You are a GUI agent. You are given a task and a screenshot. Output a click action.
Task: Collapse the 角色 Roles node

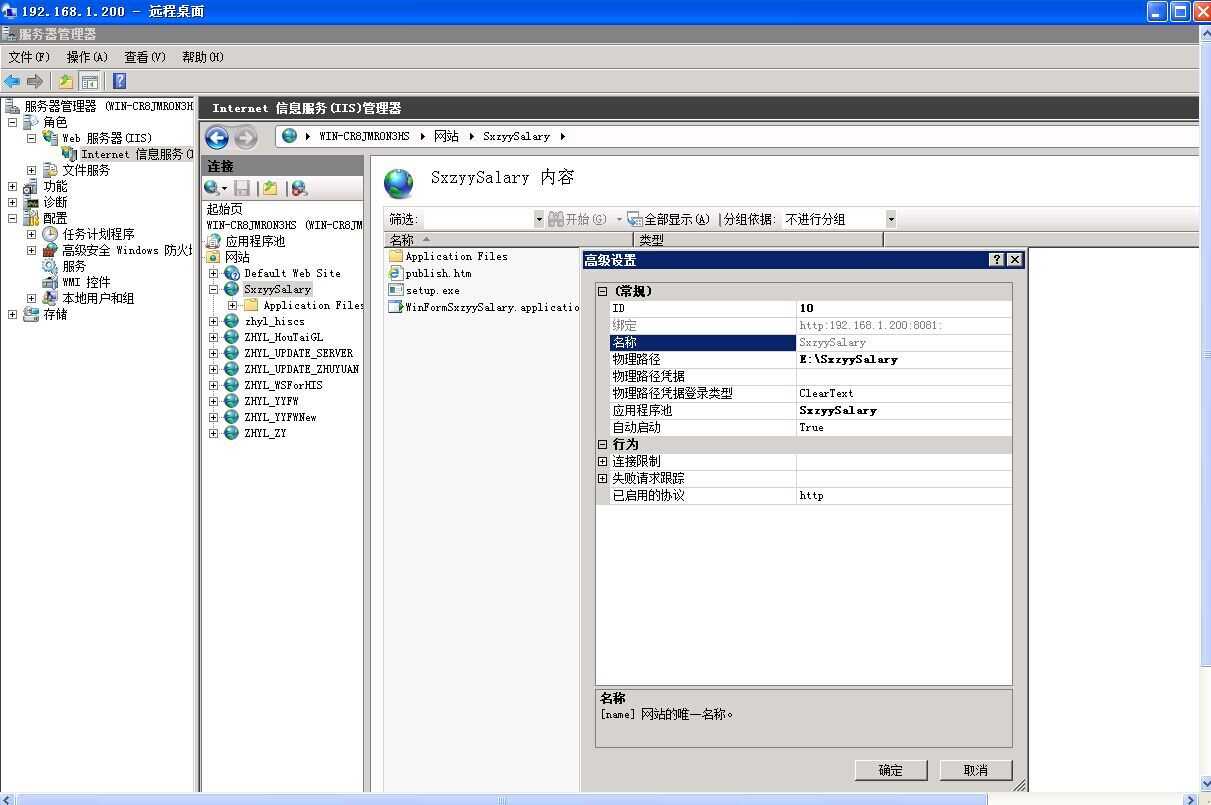tap(12, 122)
